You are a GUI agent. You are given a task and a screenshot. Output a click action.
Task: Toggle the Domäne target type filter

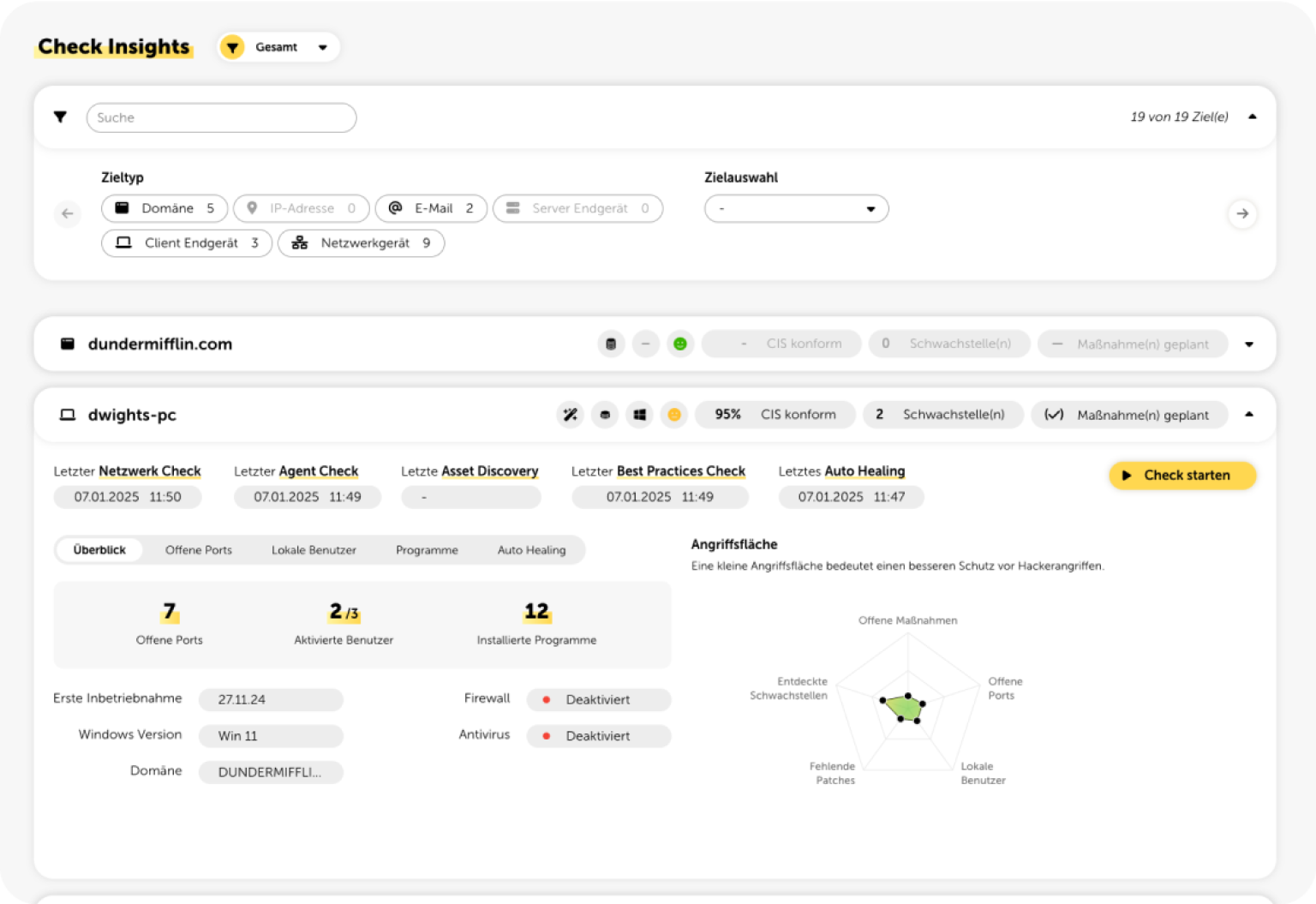pyautogui.click(x=164, y=208)
